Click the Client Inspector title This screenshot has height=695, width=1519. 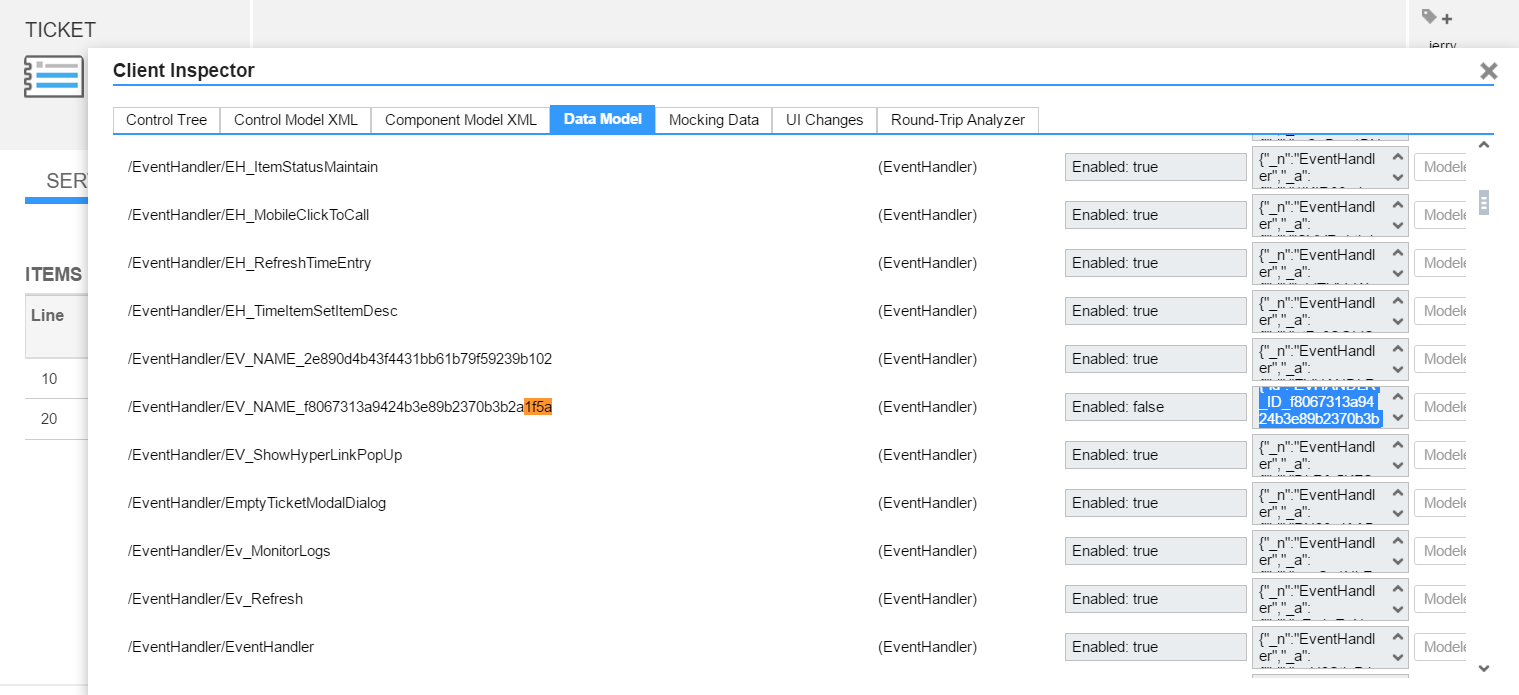184,70
